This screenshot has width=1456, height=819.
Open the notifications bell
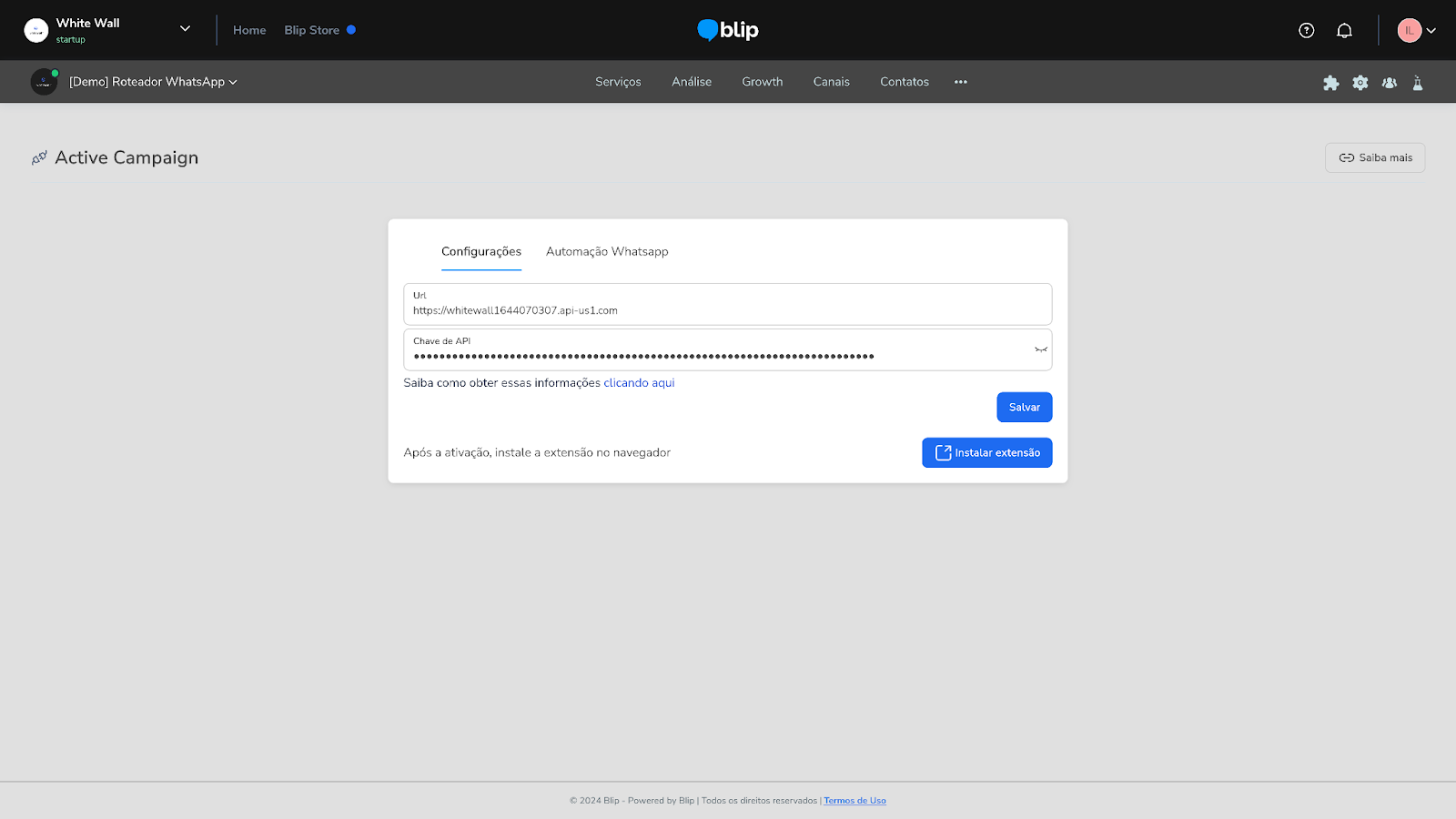click(1344, 30)
